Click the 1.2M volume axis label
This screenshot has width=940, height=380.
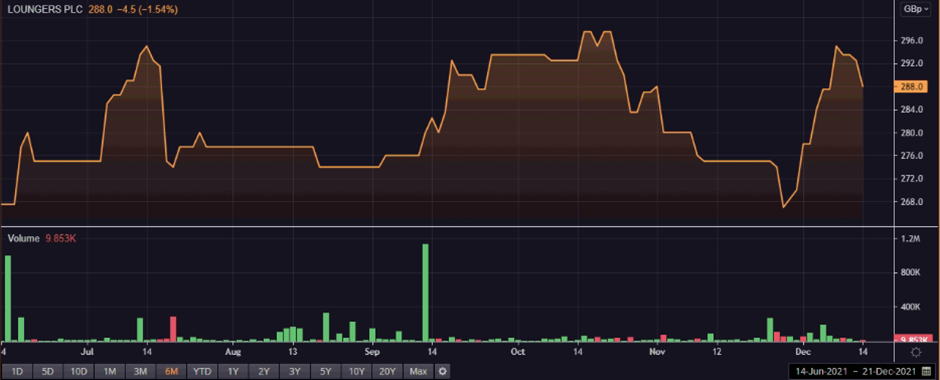(910, 239)
